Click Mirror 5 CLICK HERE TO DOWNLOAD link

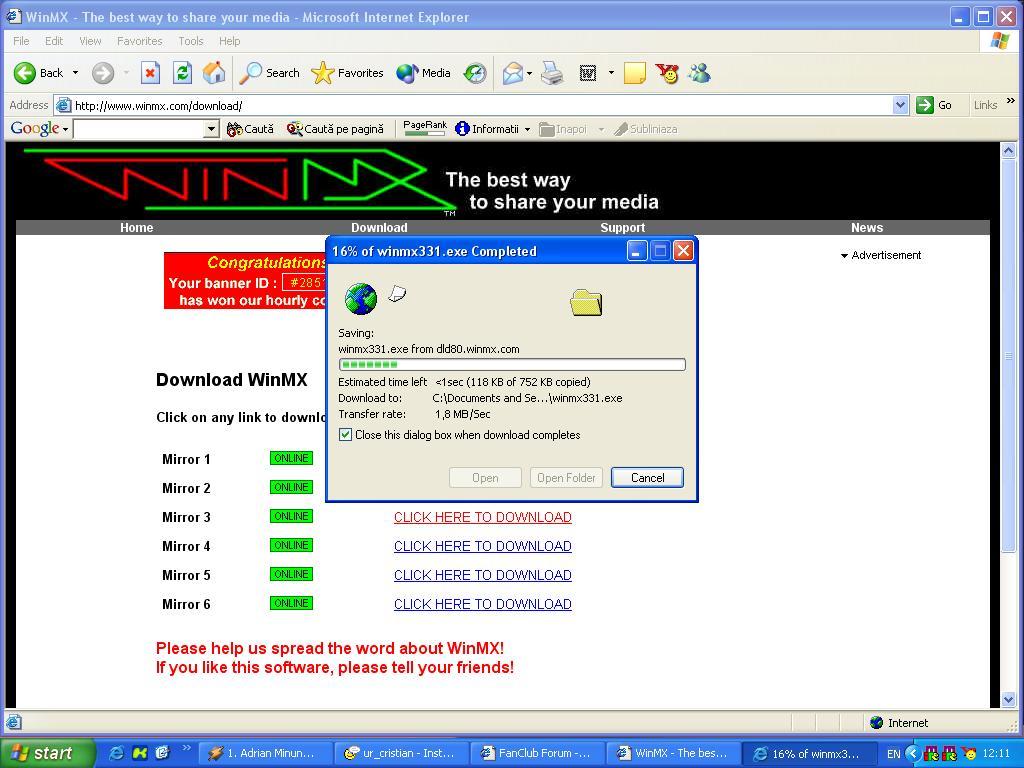tap(483, 575)
